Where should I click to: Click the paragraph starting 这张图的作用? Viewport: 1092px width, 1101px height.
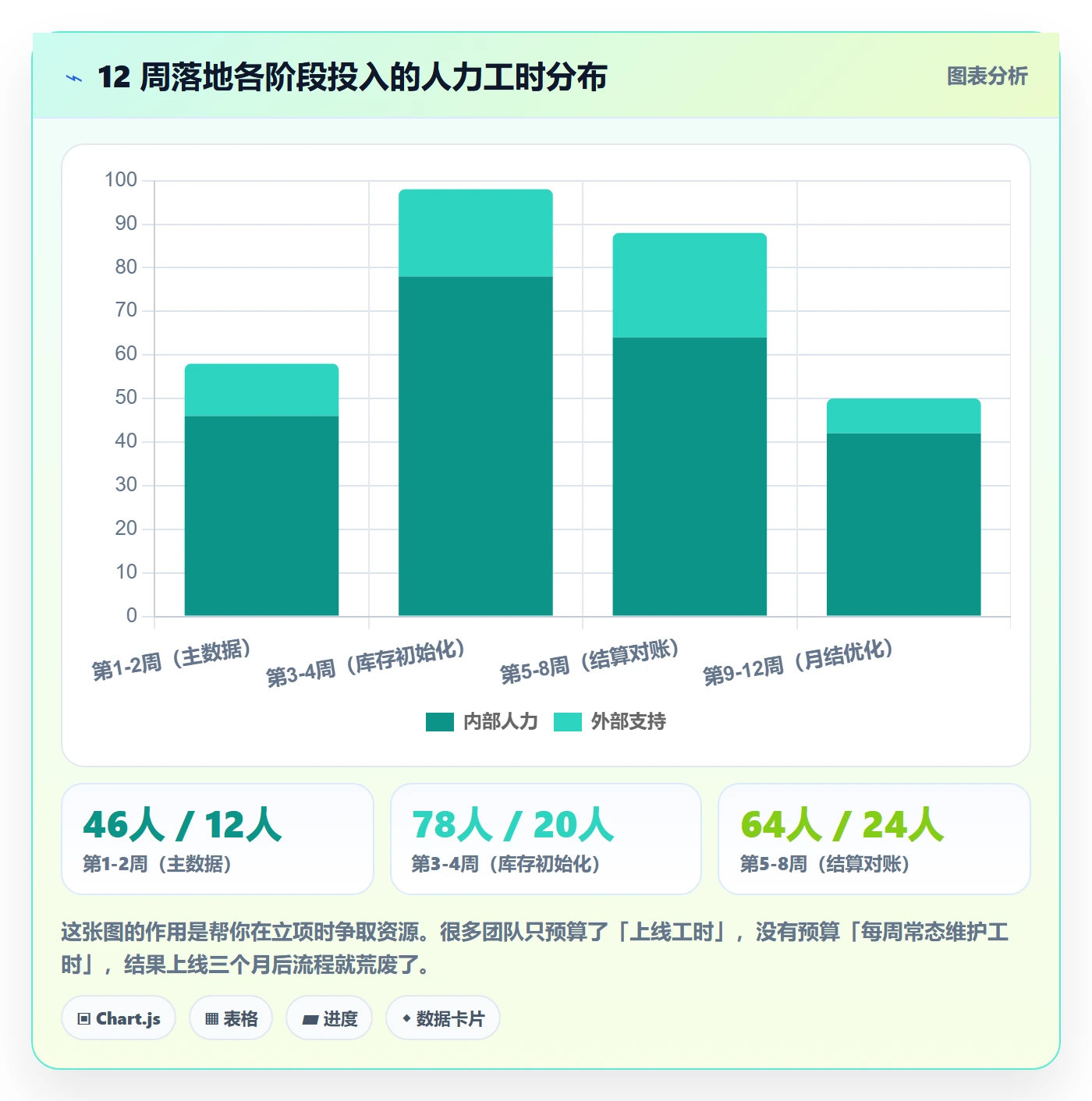[x=535, y=948]
